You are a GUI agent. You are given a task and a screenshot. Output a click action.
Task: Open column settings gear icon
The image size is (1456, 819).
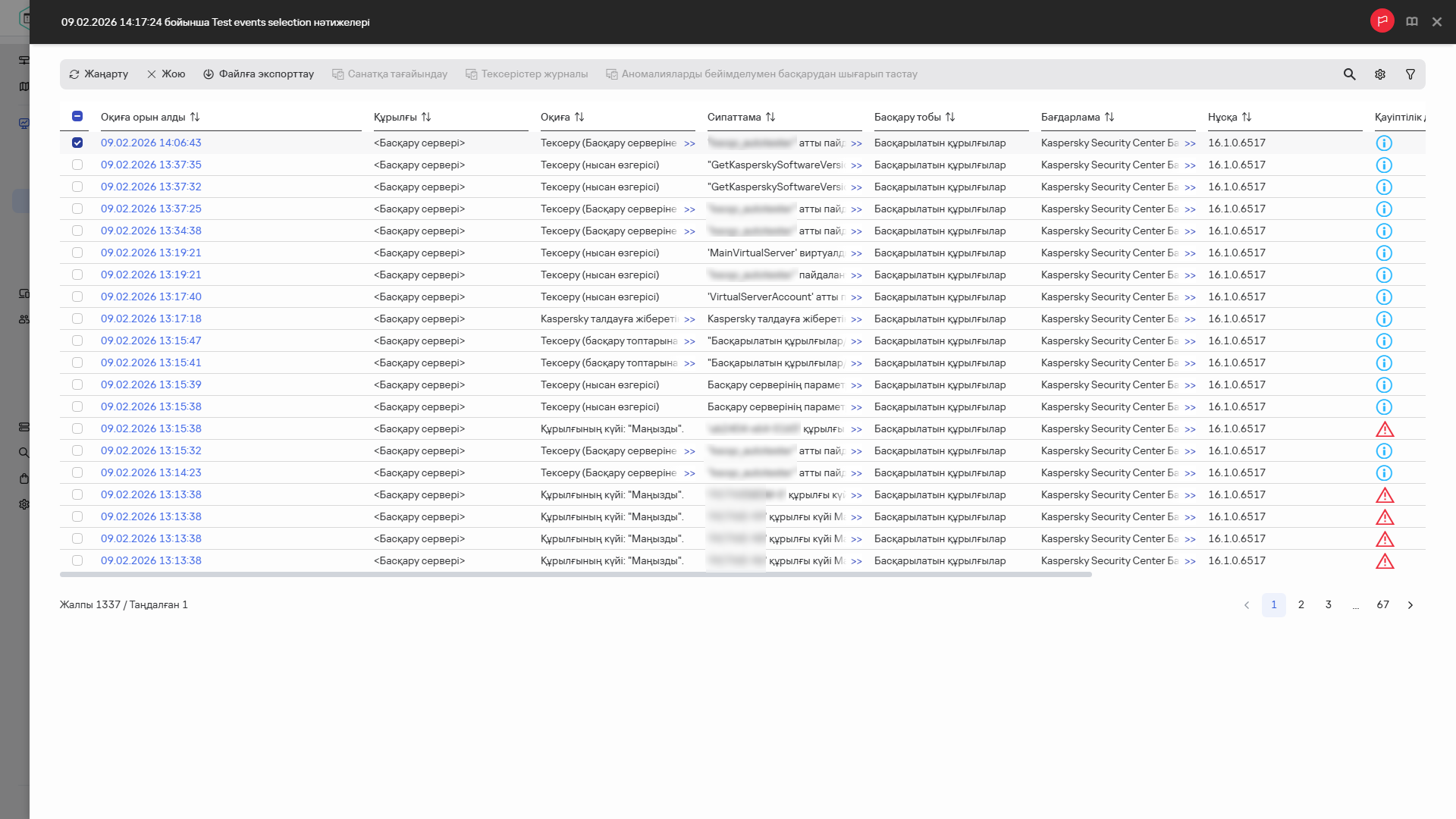[x=1380, y=74]
